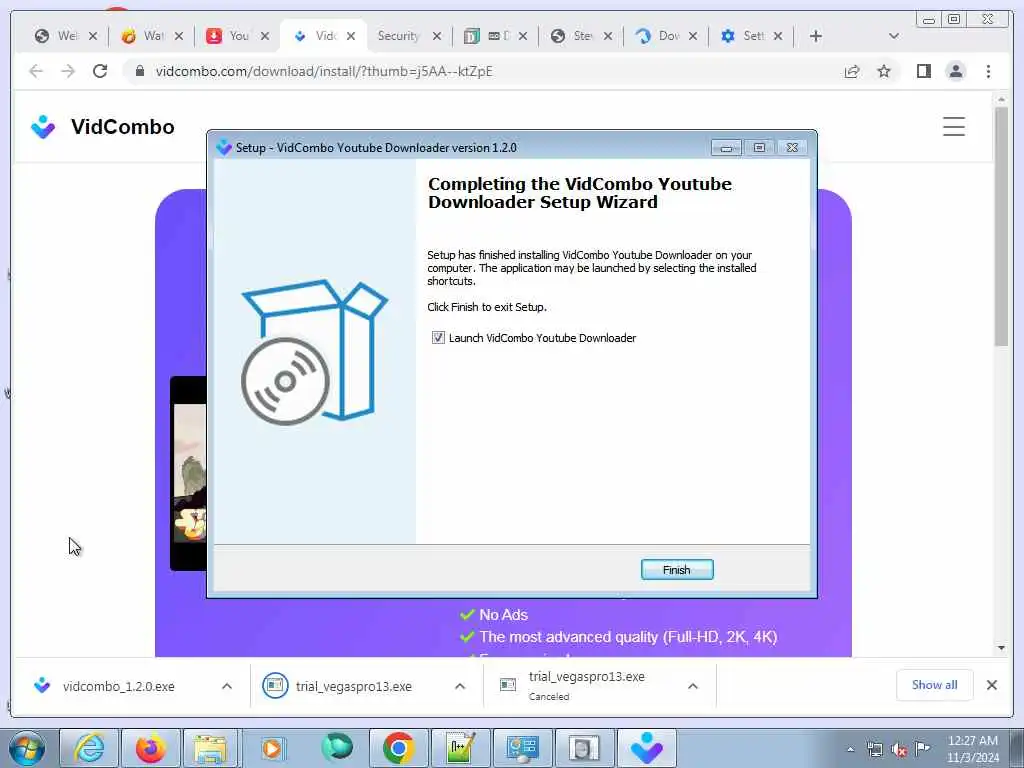Open Chrome from the taskbar

pos(398,748)
